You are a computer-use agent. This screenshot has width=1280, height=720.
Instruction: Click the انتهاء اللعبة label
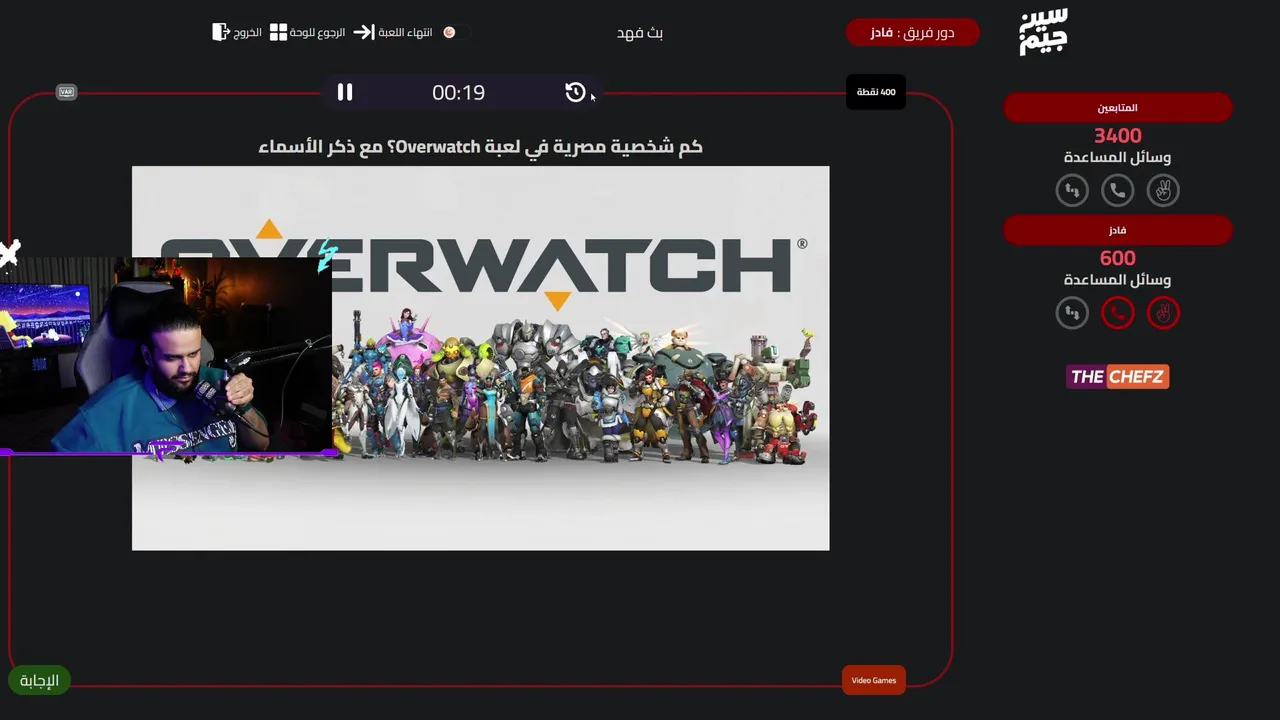tap(405, 32)
